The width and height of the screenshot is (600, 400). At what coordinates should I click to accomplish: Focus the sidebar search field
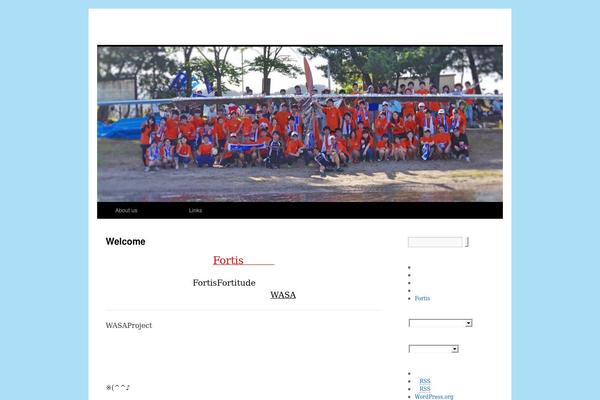tap(435, 242)
